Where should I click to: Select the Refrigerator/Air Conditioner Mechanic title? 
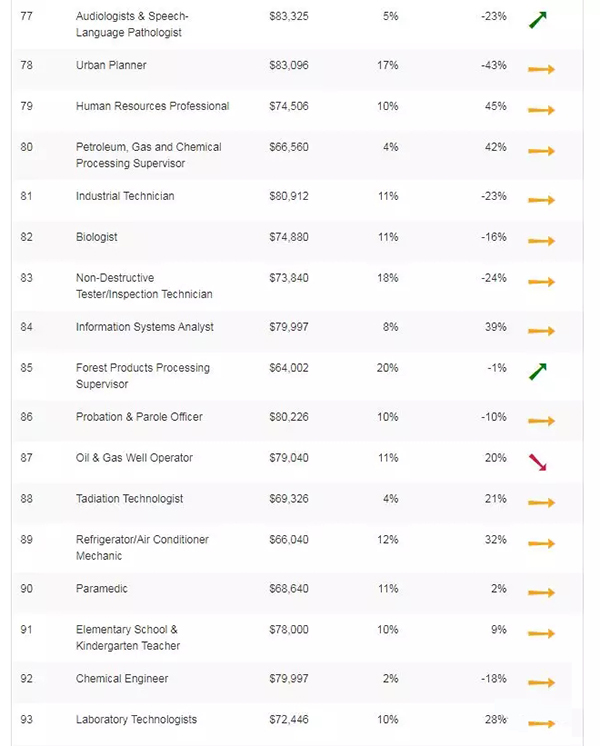pyautogui.click(x=142, y=547)
